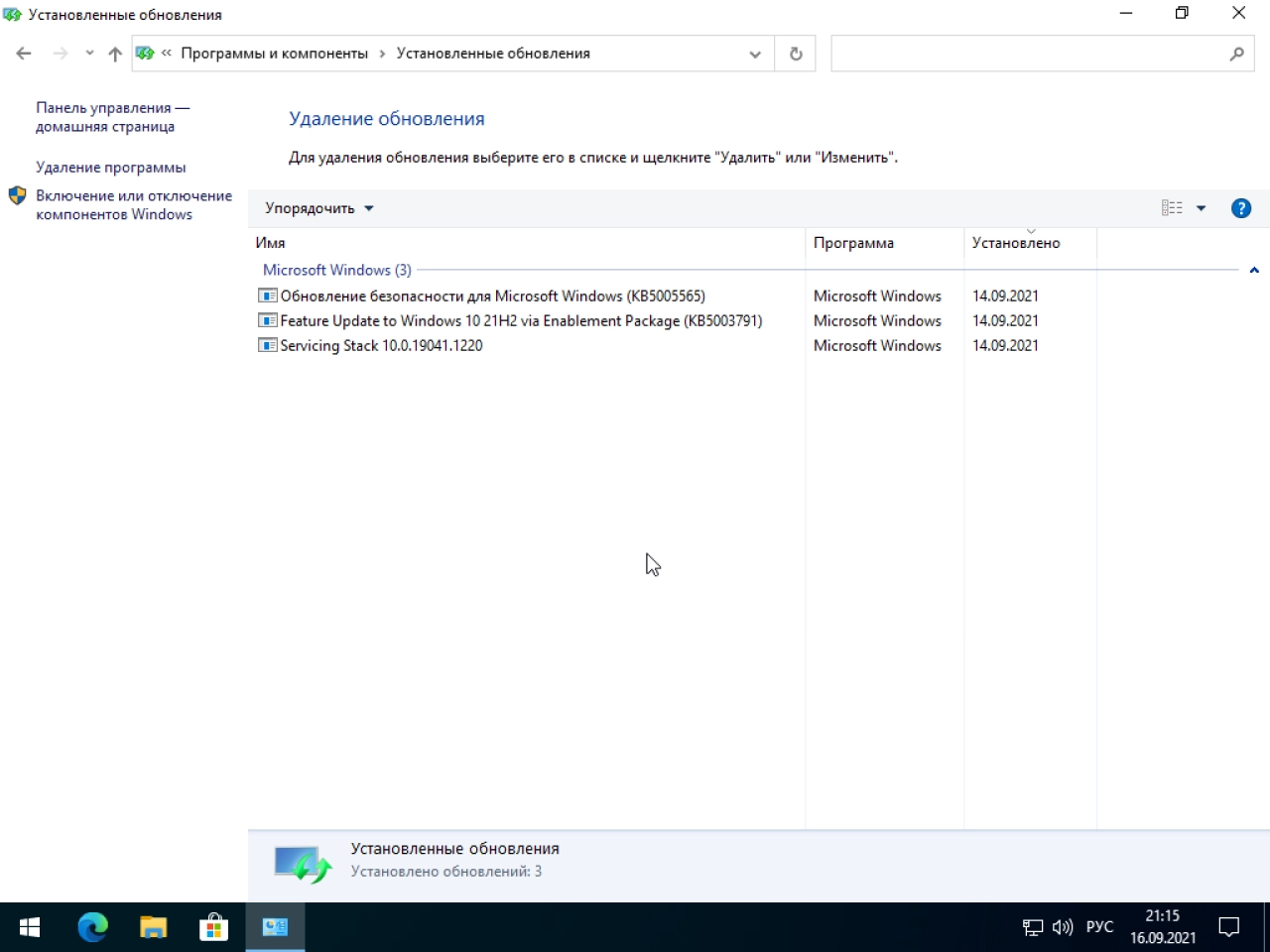The width and height of the screenshot is (1270, 952).
Task: Collapse the Microsoft Windows group arrow
Action: tap(1254, 270)
